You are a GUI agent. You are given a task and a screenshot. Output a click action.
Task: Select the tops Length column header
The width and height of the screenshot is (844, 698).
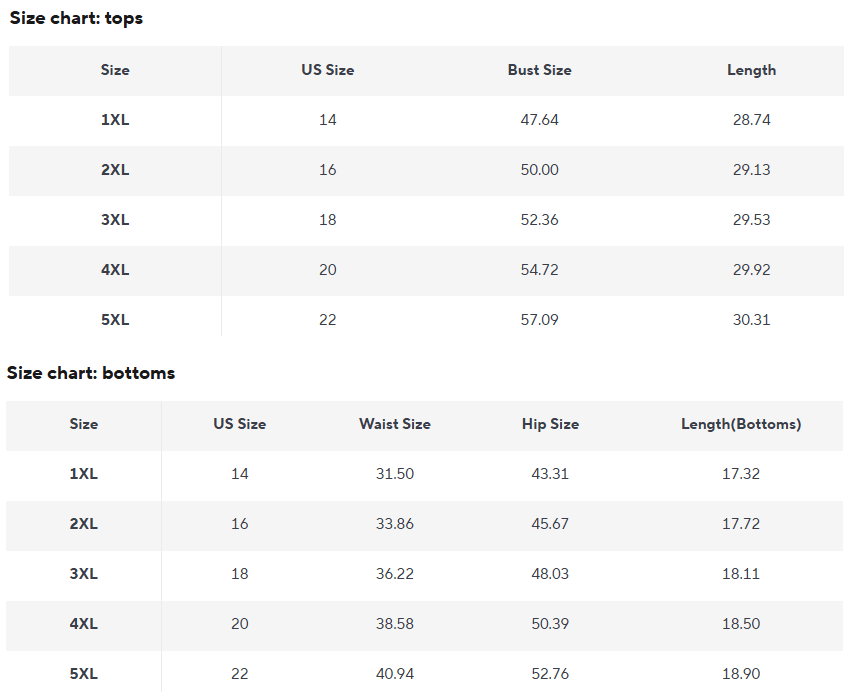tap(751, 70)
